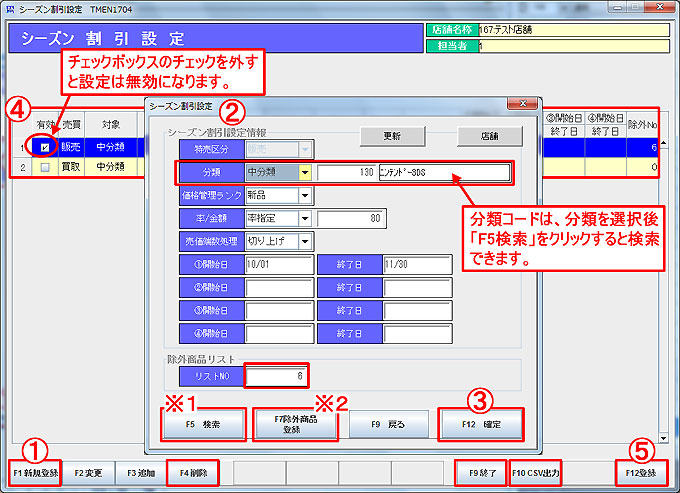Click the F3 追加 button
Image resolution: width=680 pixels, height=493 pixels.
click(141, 473)
